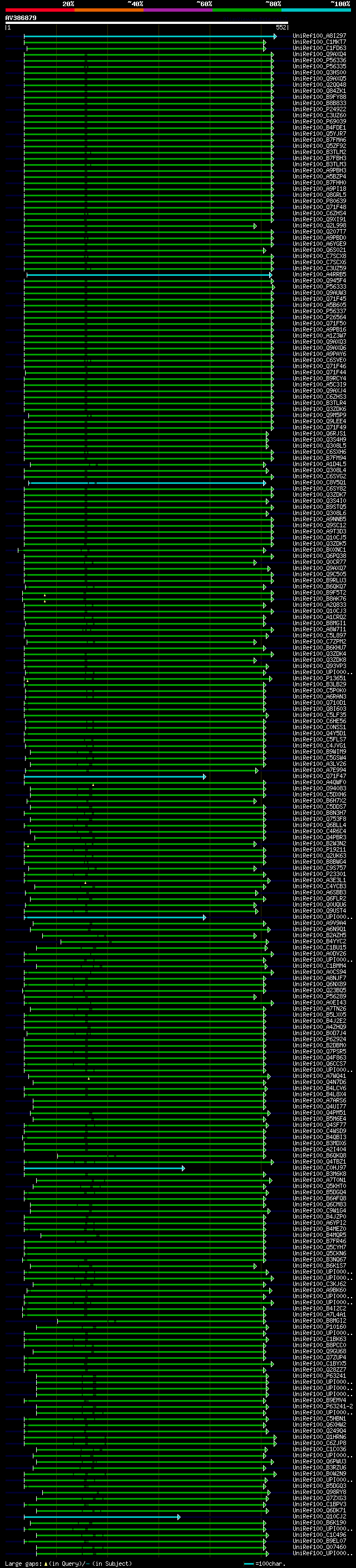The height and width of the screenshot is (1568, 356).
Task: Click the red 20% identity legend segment
Action: tap(39, 10)
